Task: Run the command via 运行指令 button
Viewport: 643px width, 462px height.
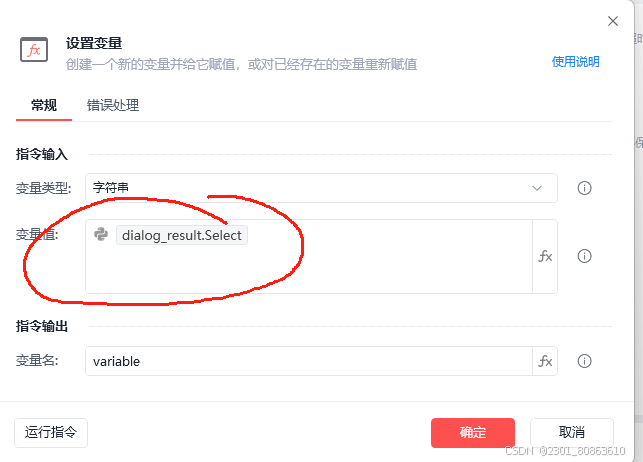Action: pyautogui.click(x=51, y=432)
